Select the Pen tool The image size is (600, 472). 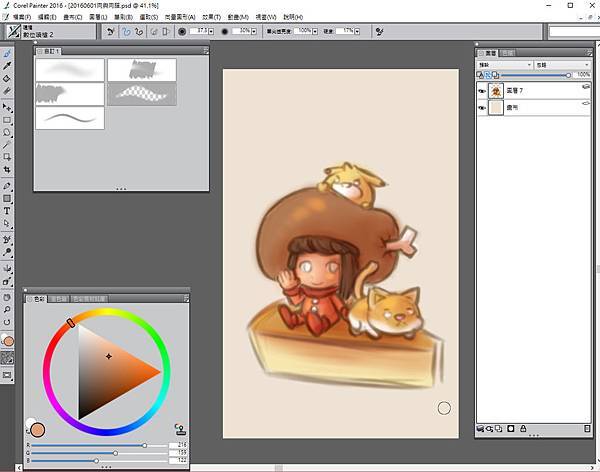pos(7,186)
